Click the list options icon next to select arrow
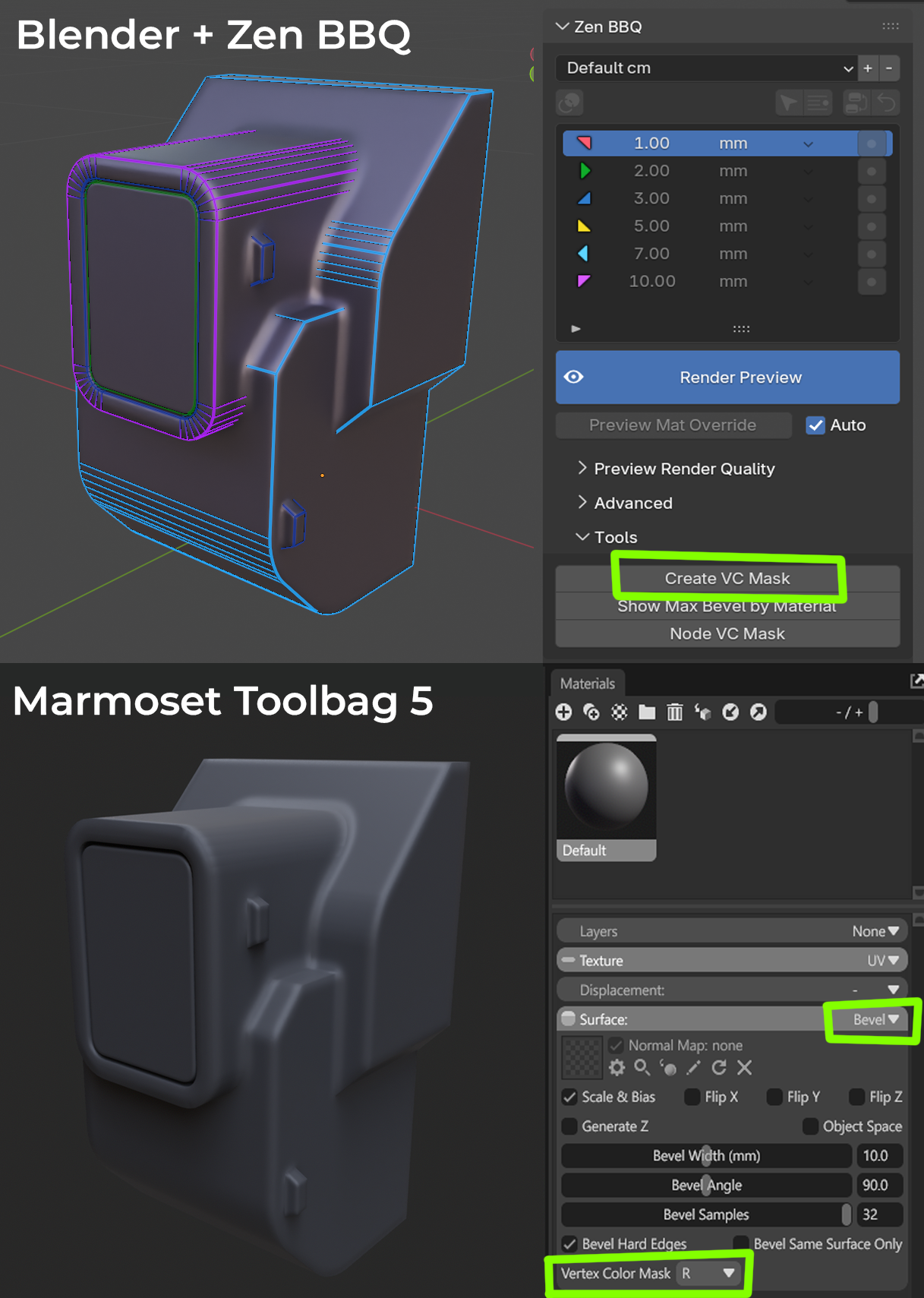 click(818, 103)
